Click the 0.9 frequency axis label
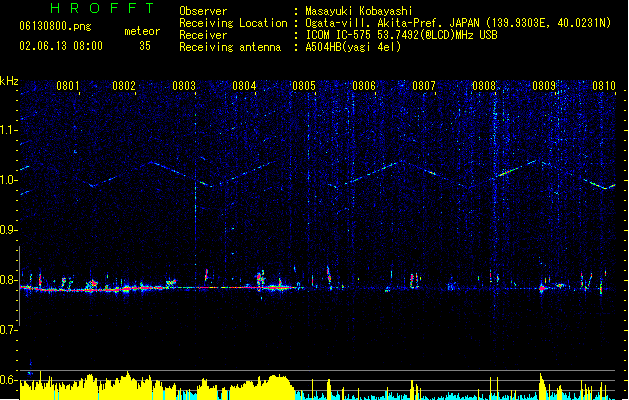Screen dimensions: 629x400 (8, 230)
